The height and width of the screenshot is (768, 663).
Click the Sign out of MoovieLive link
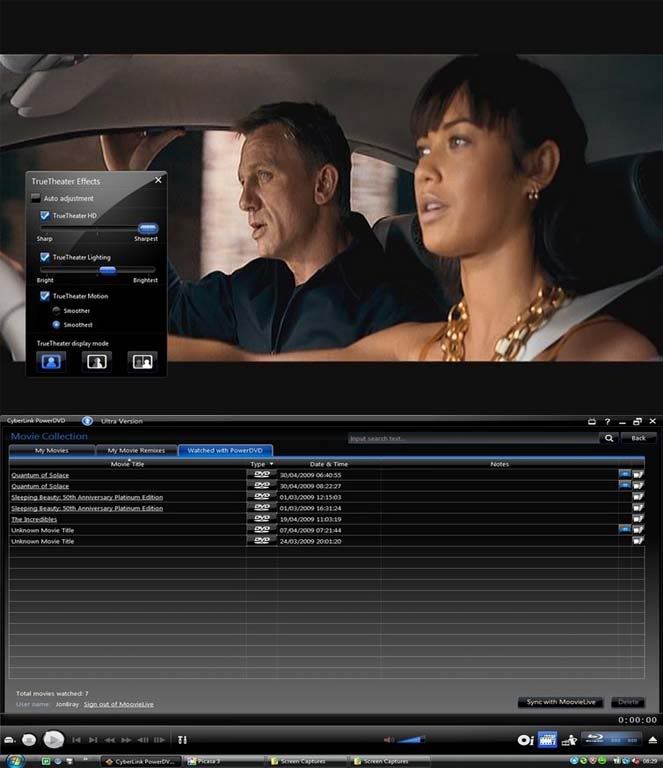[x=118, y=704]
